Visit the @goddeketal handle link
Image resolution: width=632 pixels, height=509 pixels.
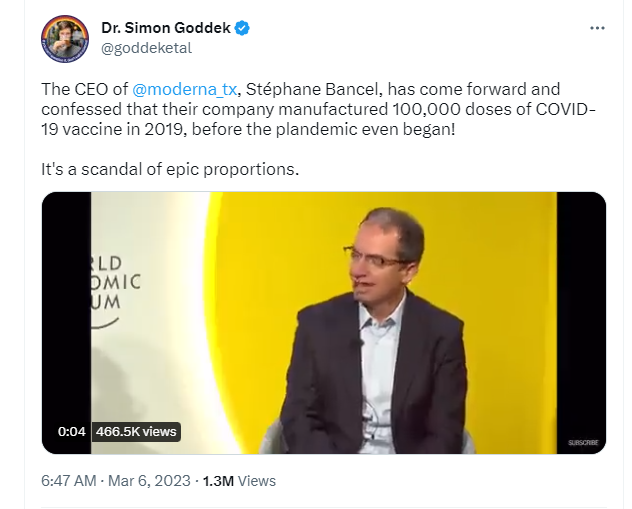[x=146, y=47]
